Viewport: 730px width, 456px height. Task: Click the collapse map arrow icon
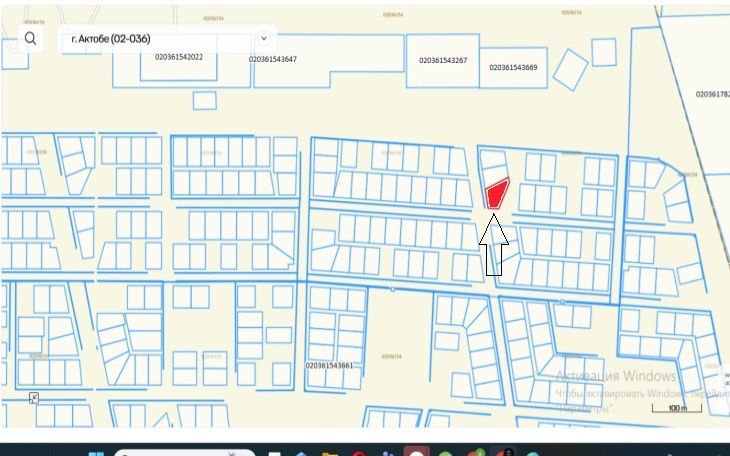34,398
